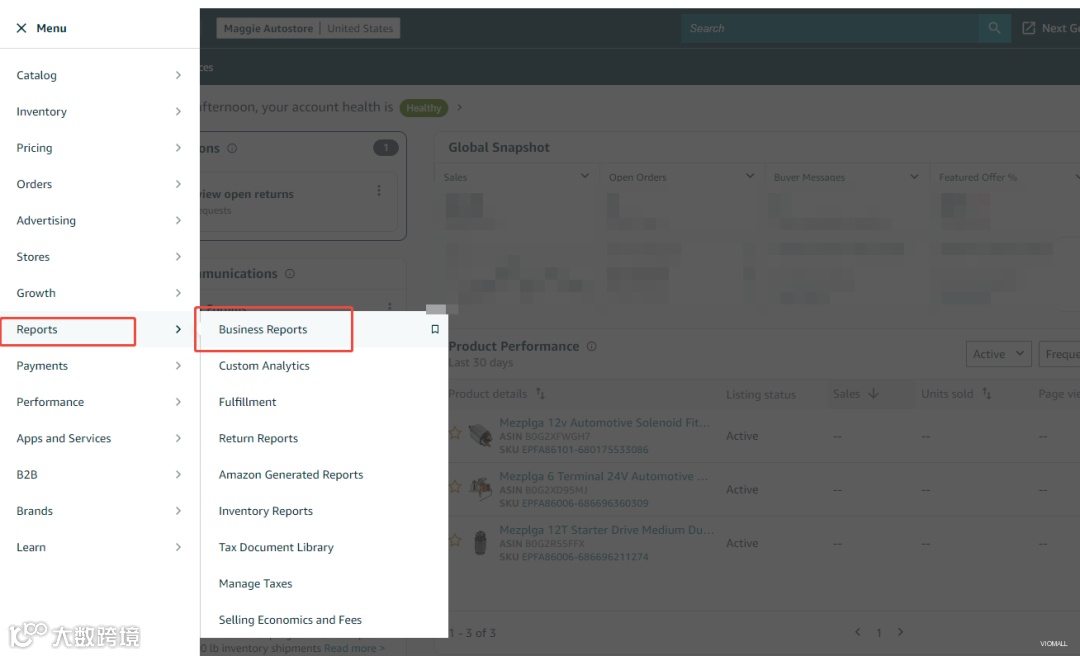This screenshot has width=1080, height=656.
Task: Close the menu with the X icon
Action: click(x=21, y=28)
